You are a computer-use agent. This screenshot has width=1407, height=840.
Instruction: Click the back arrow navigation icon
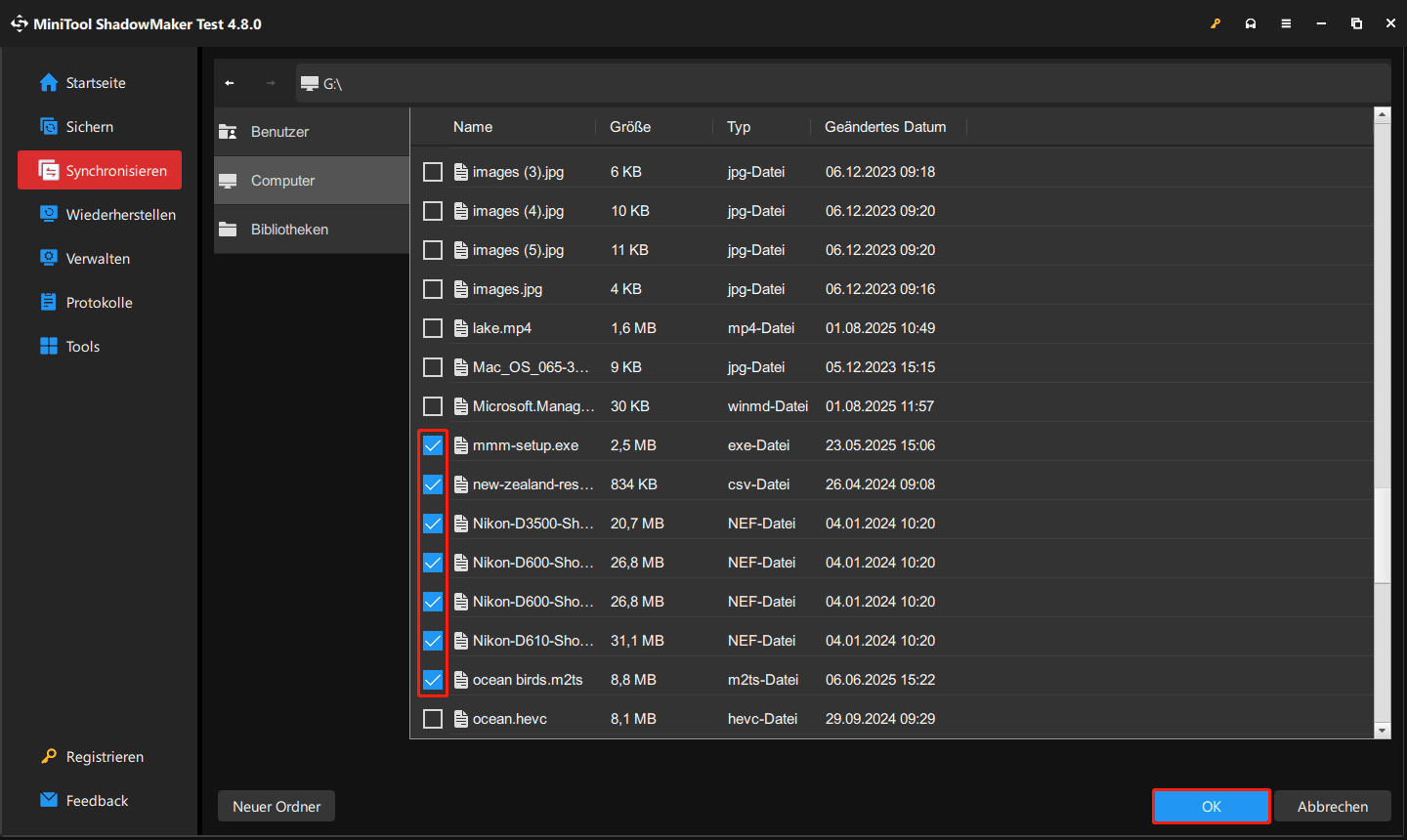(x=230, y=84)
